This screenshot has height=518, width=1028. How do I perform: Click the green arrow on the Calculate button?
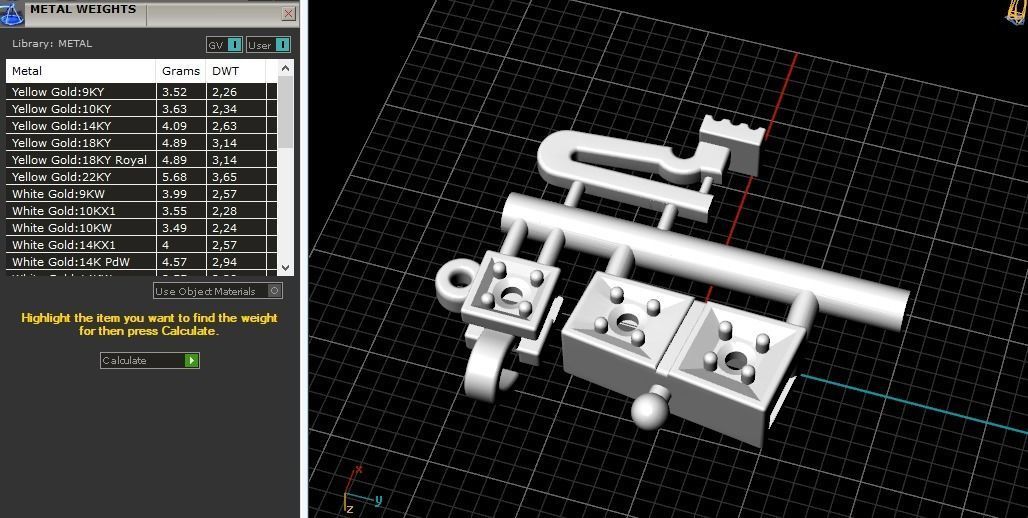[x=191, y=361]
